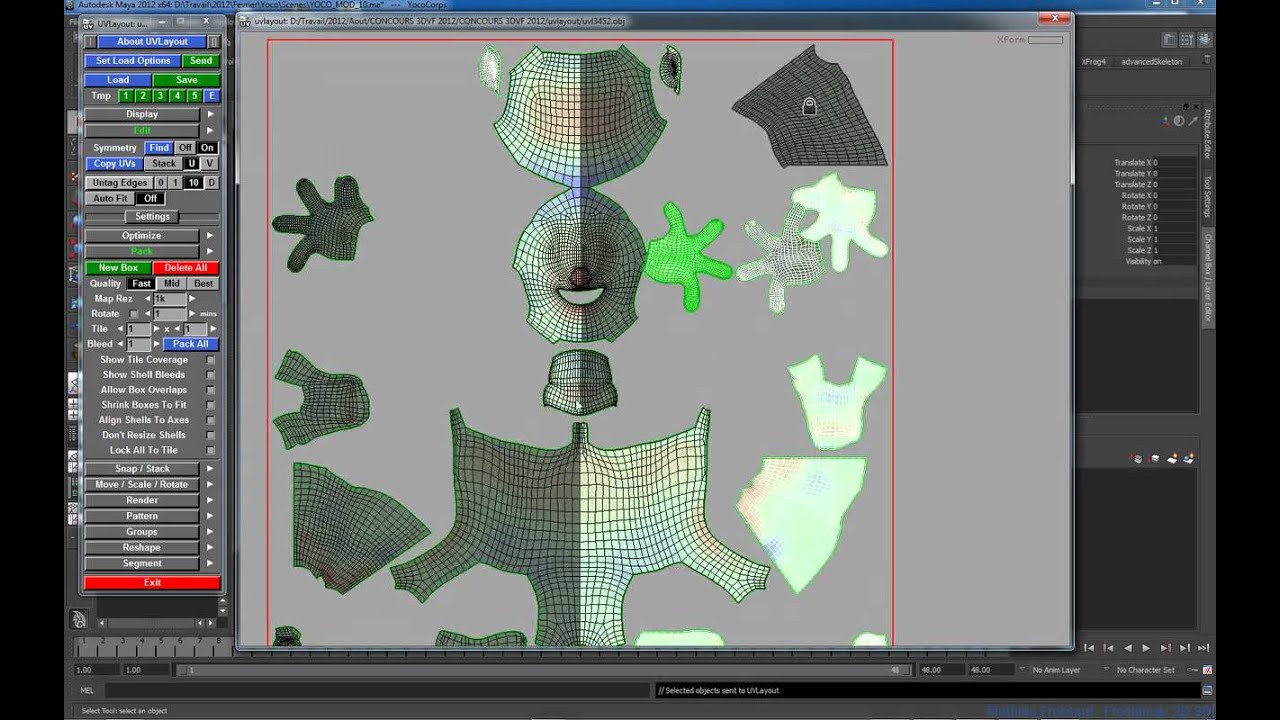
Task: Click the D button next to Untag Edges
Action: [x=211, y=183]
